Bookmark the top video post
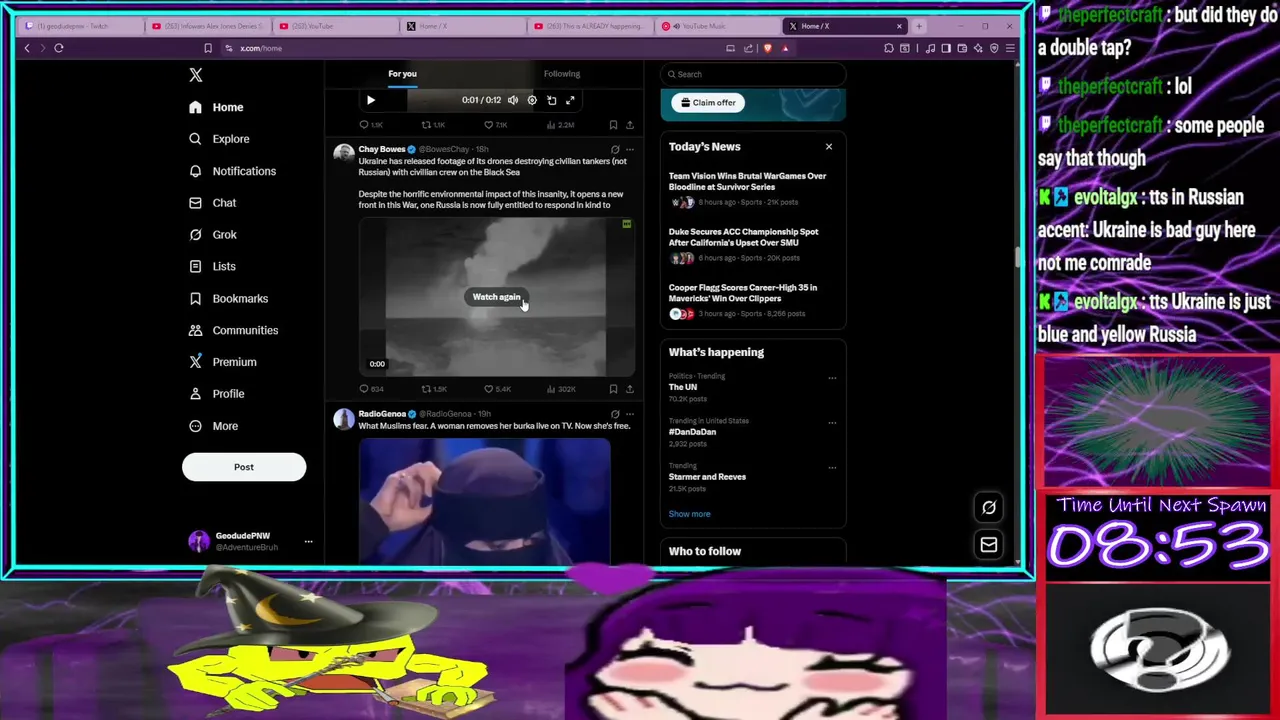Viewport: 1280px width, 720px height. pos(613,125)
